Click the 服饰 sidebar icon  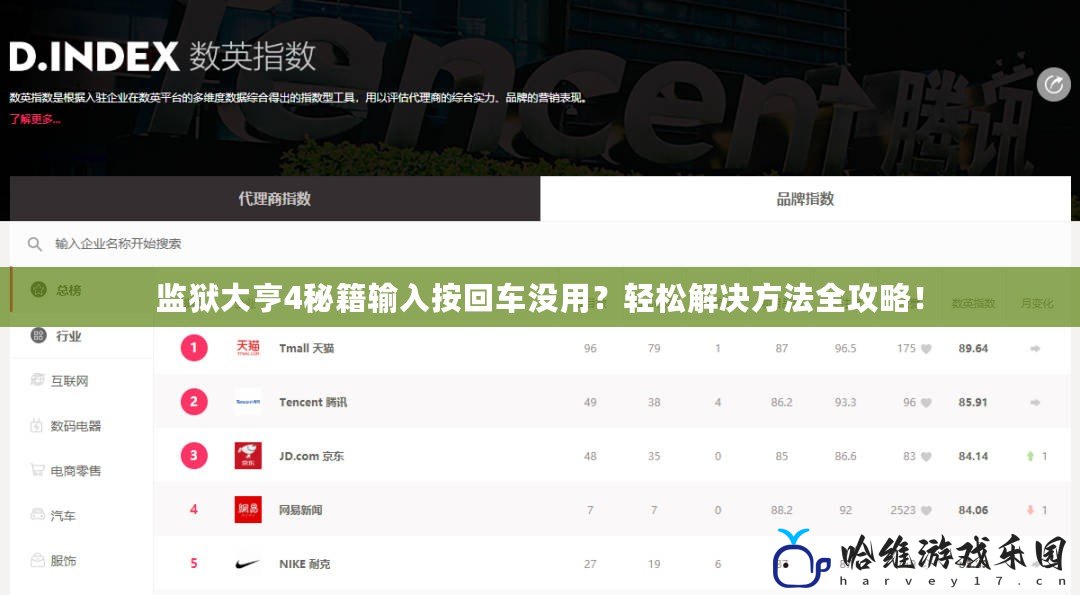[x=37, y=560]
